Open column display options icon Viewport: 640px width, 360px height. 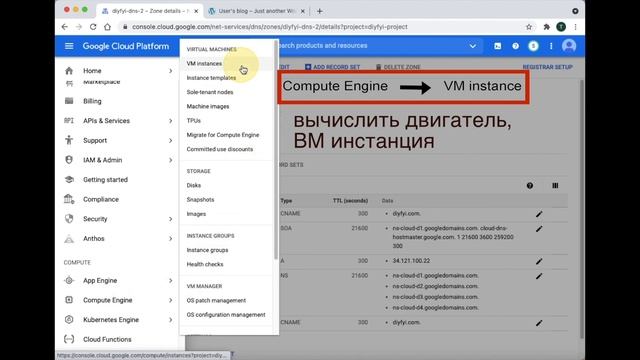click(555, 186)
